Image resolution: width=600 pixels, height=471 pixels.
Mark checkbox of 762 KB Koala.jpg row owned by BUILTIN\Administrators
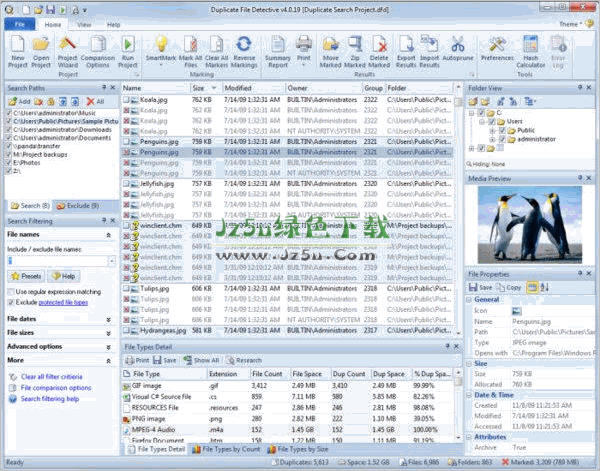point(126,100)
